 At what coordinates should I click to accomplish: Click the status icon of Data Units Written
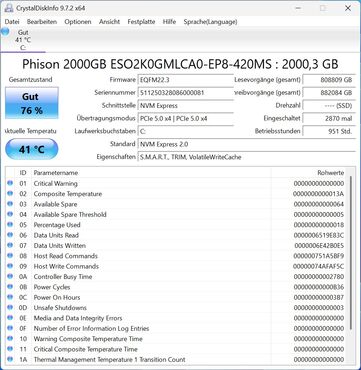(x=10, y=245)
